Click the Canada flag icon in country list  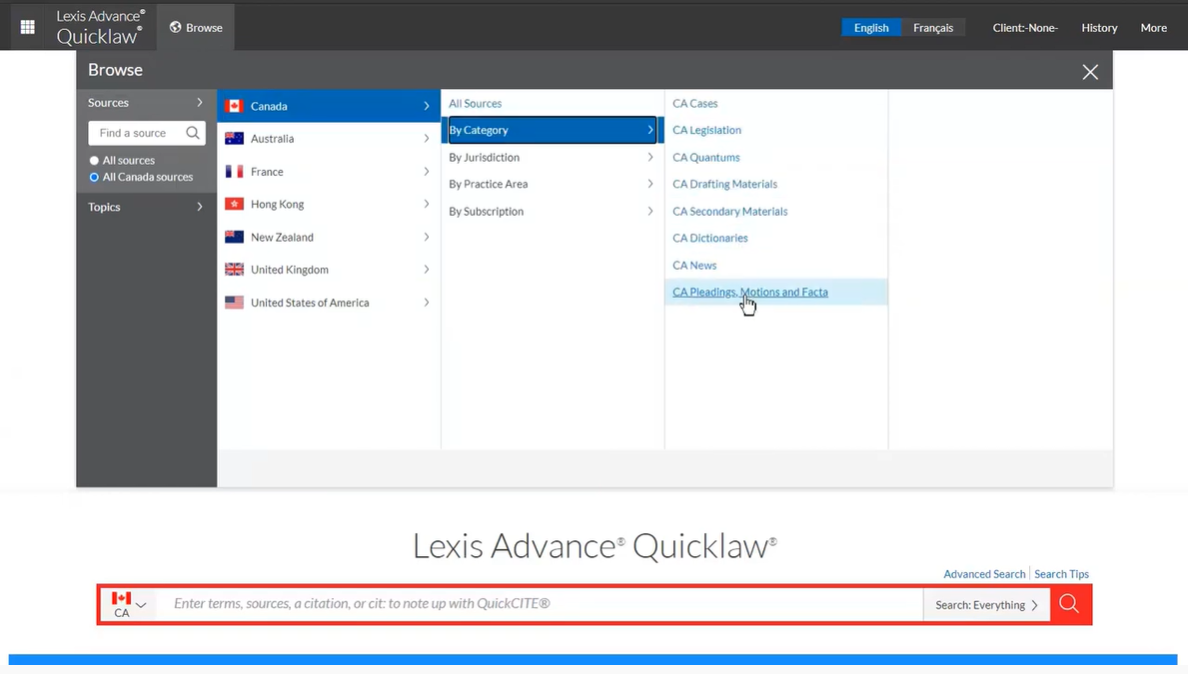tap(234, 106)
